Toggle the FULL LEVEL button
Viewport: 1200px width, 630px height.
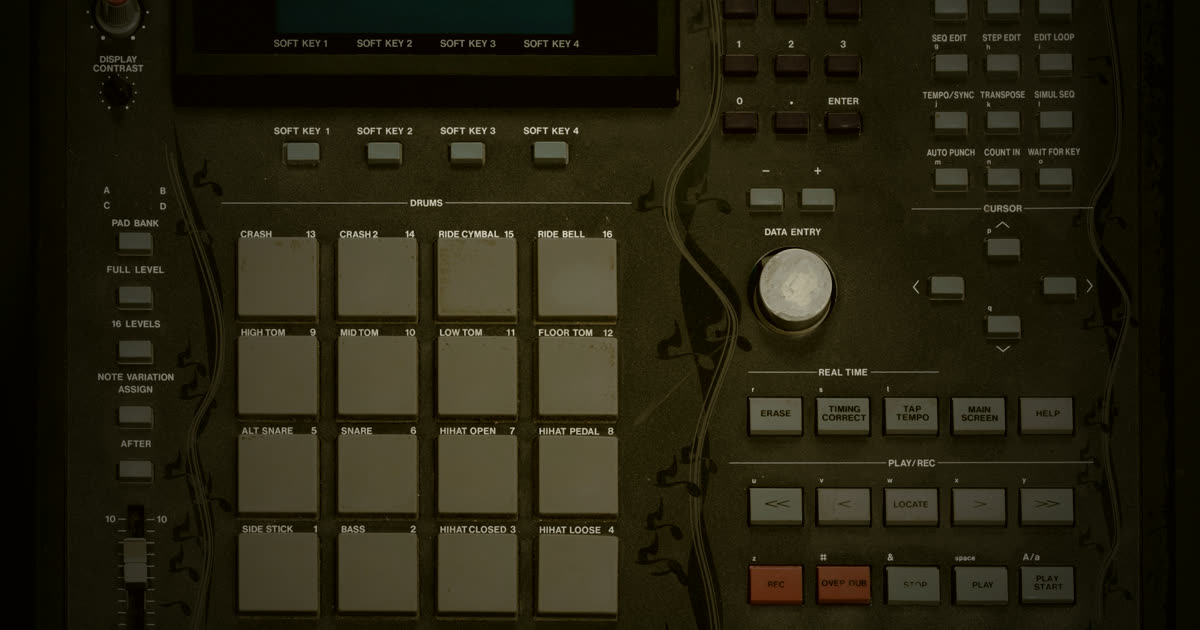(135, 297)
